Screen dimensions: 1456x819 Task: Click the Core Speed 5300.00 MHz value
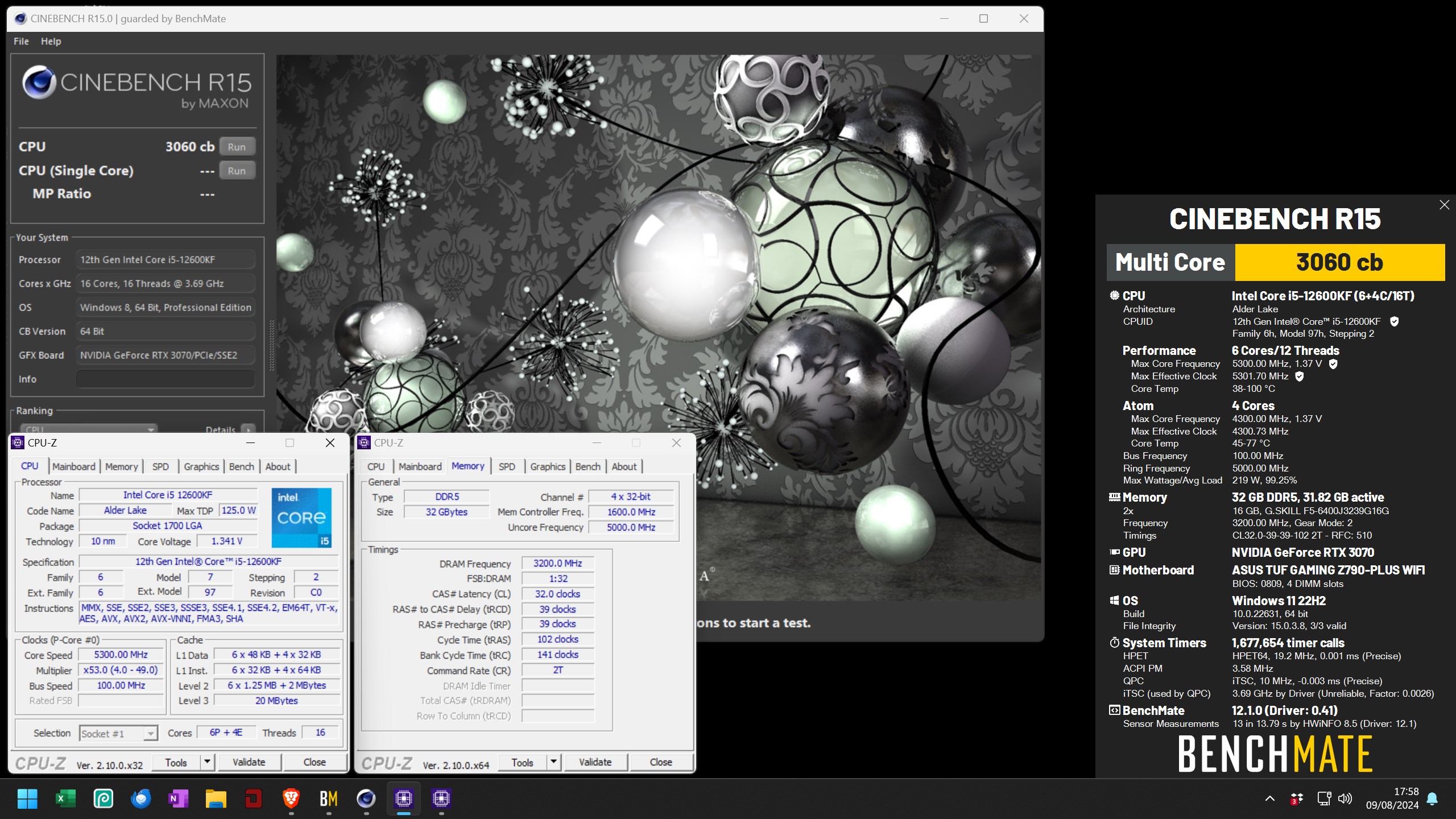[121, 655]
